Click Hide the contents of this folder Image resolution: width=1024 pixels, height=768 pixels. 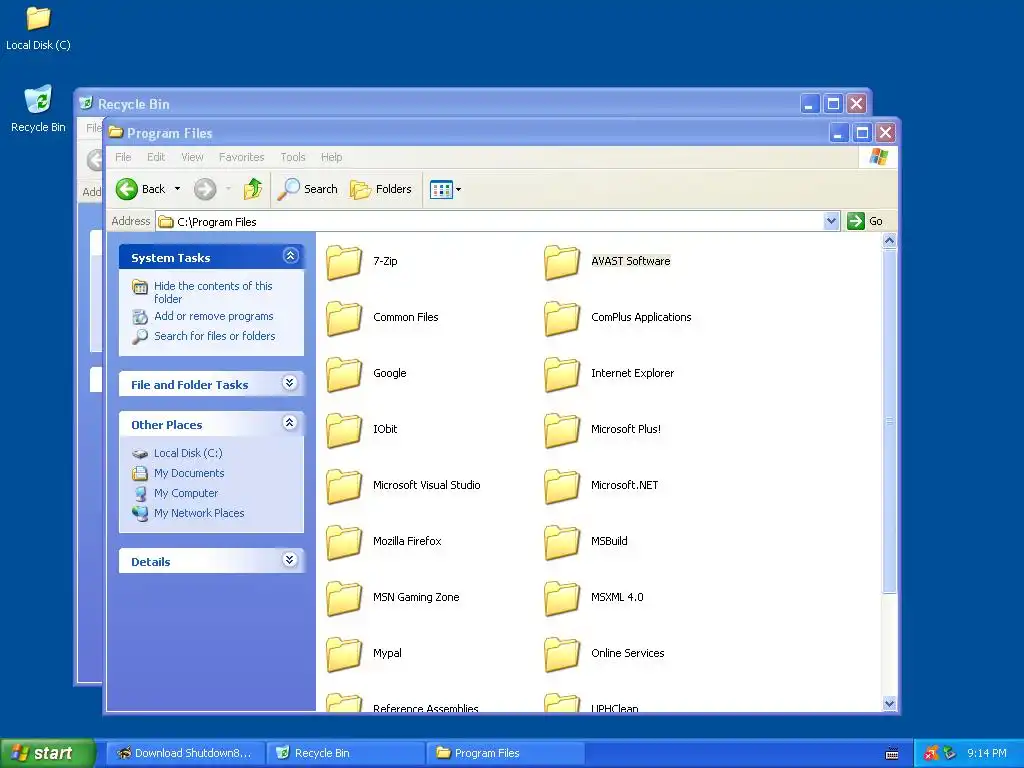(213, 293)
